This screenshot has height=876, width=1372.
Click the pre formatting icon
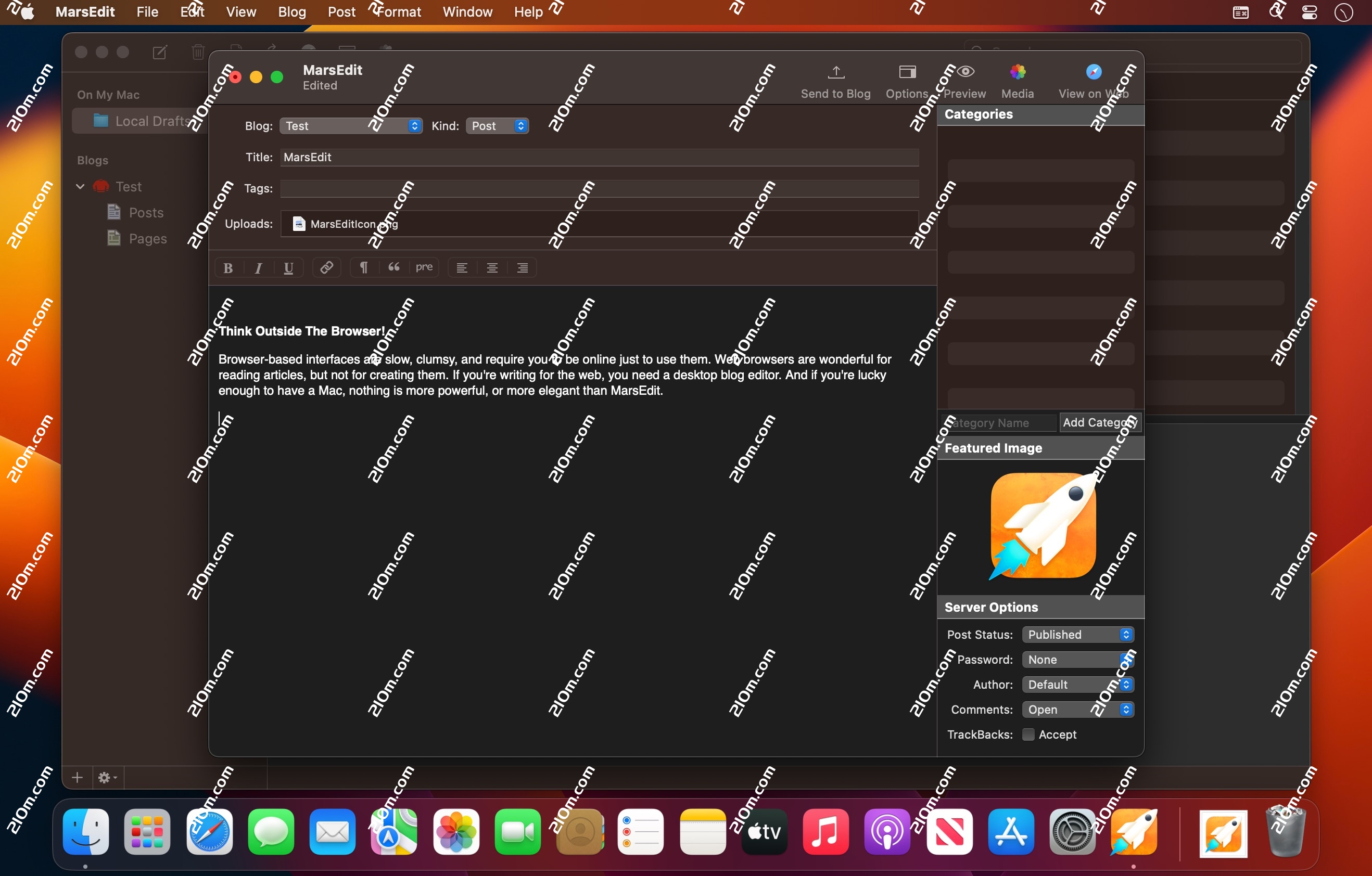pos(424,268)
